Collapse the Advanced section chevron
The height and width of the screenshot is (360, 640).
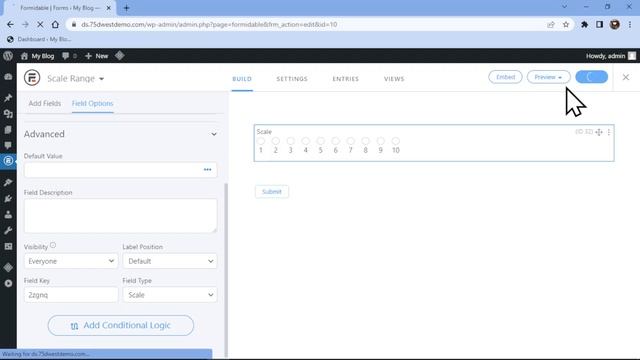pyautogui.click(x=213, y=134)
